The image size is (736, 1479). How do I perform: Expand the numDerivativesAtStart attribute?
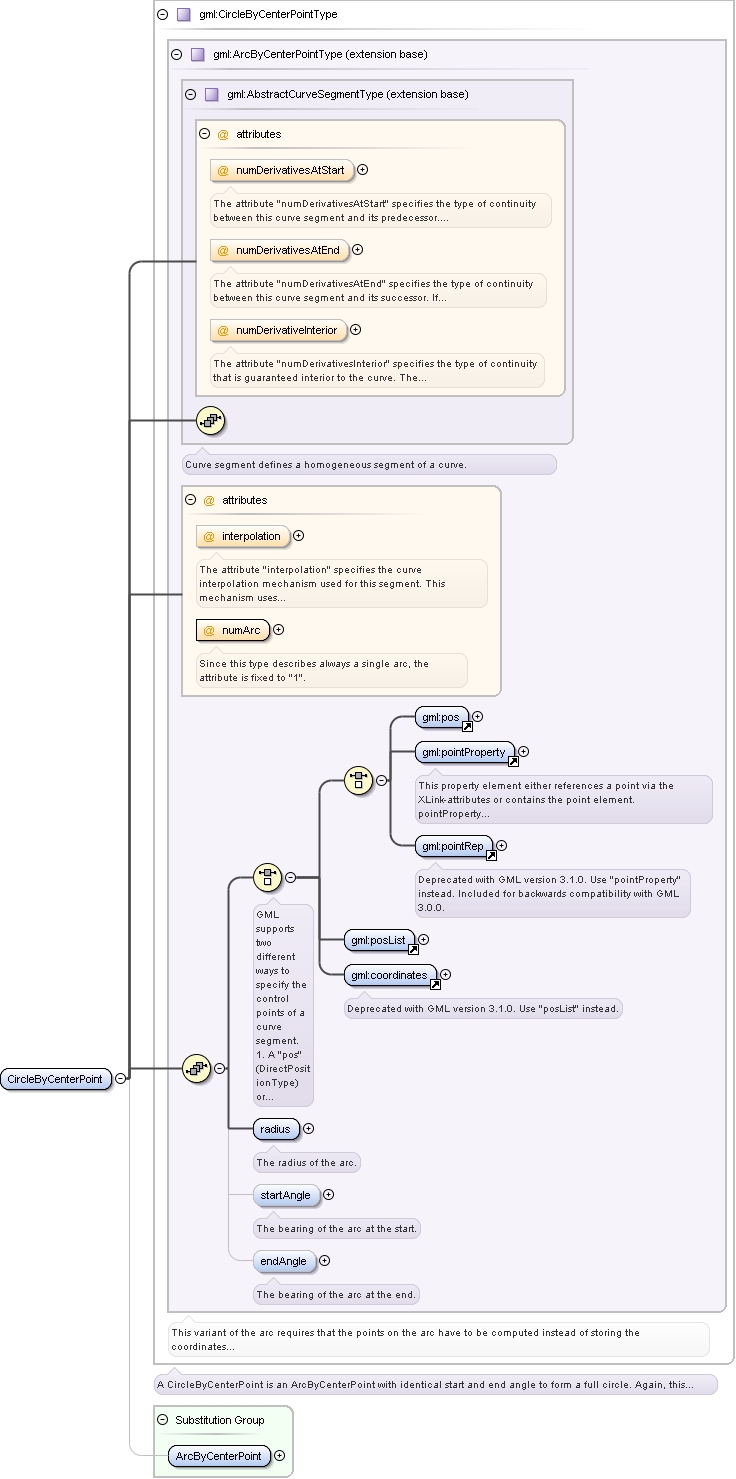pos(362,170)
